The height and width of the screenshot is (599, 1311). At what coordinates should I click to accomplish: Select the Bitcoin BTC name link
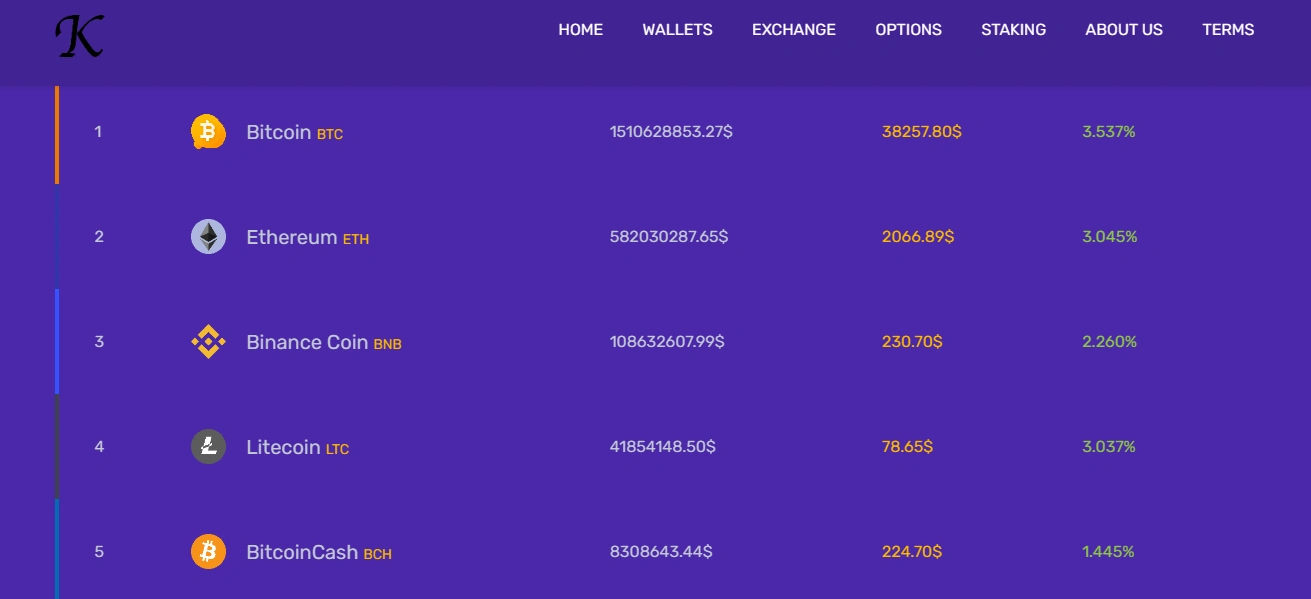click(294, 132)
